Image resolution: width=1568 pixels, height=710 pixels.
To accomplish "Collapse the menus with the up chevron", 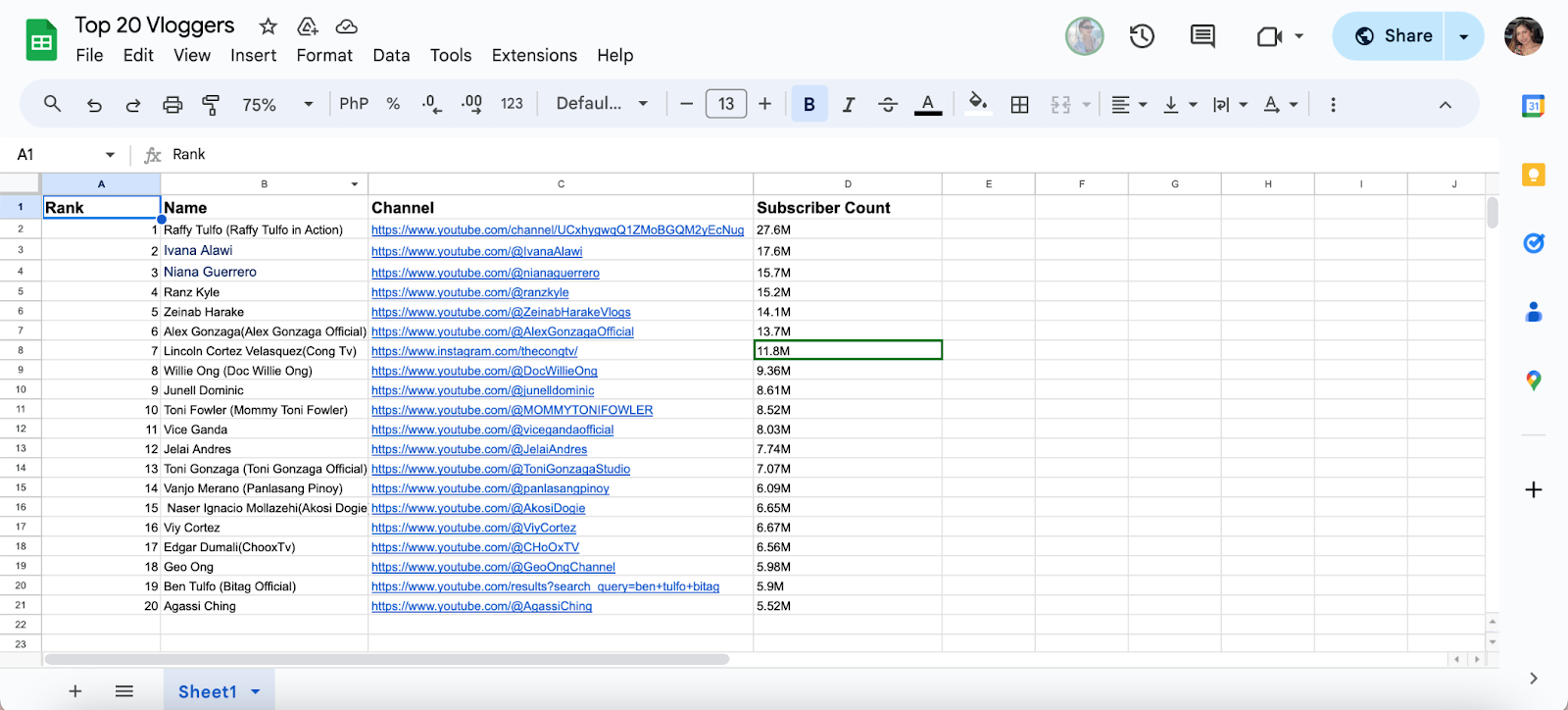I will click(x=1445, y=104).
